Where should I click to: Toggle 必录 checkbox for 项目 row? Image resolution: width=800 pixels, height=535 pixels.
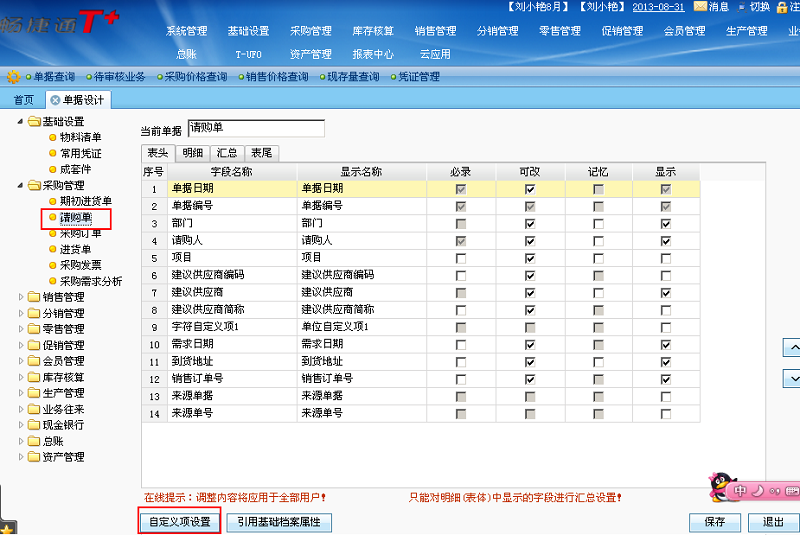click(x=461, y=257)
